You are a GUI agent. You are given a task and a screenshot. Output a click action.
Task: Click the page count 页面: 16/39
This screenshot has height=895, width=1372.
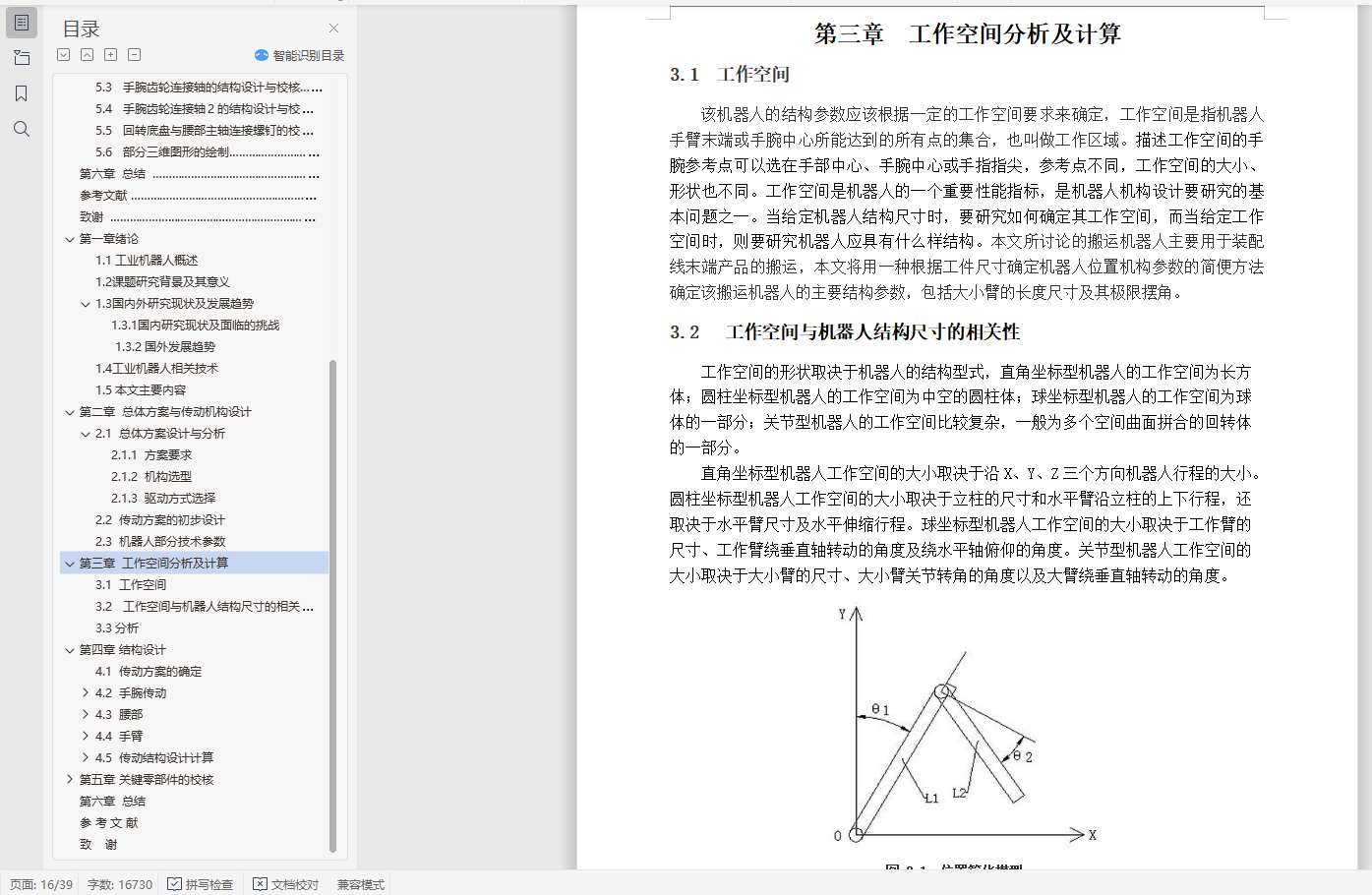[x=41, y=884]
